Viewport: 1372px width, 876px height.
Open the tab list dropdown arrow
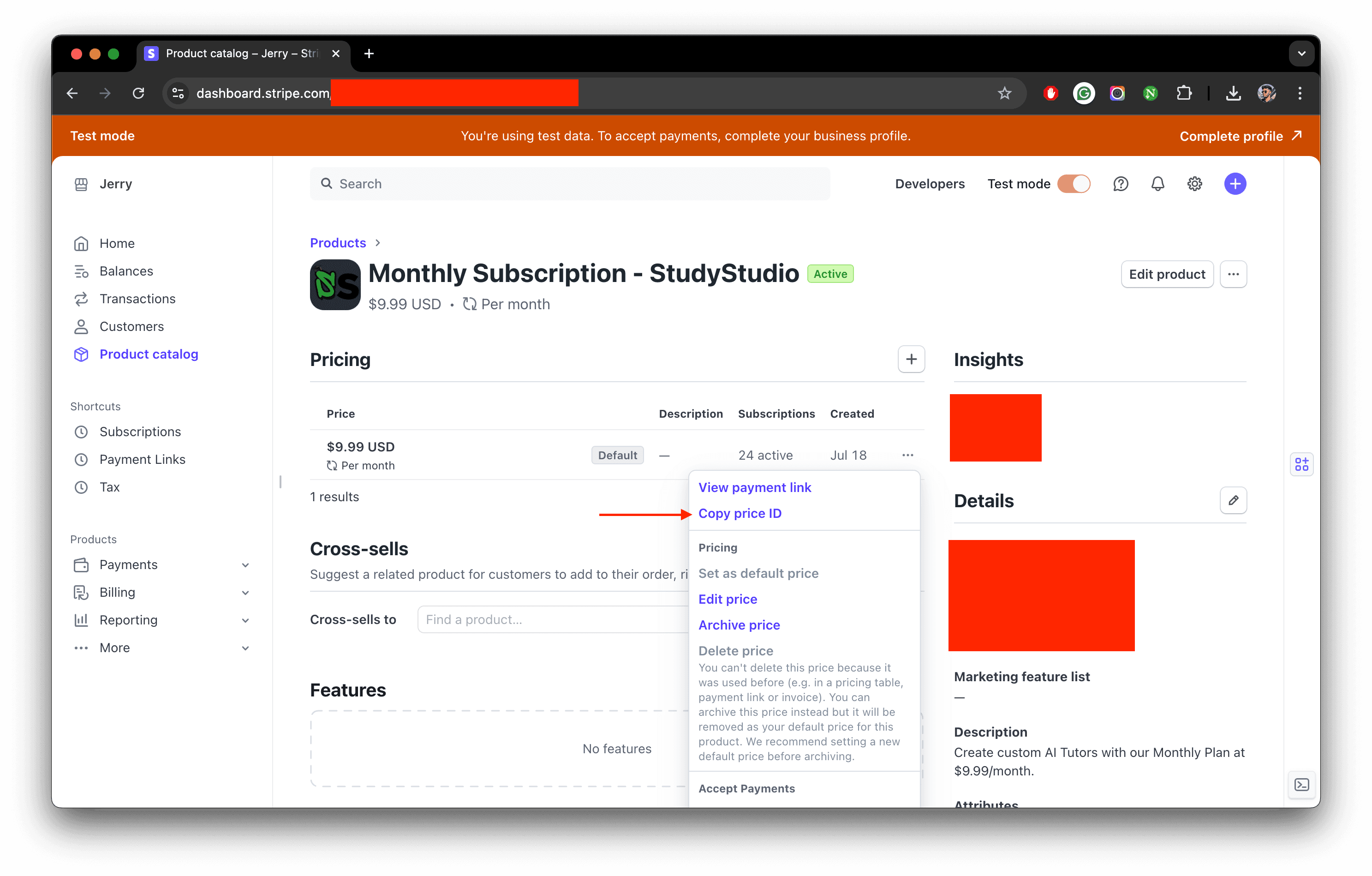point(1302,54)
